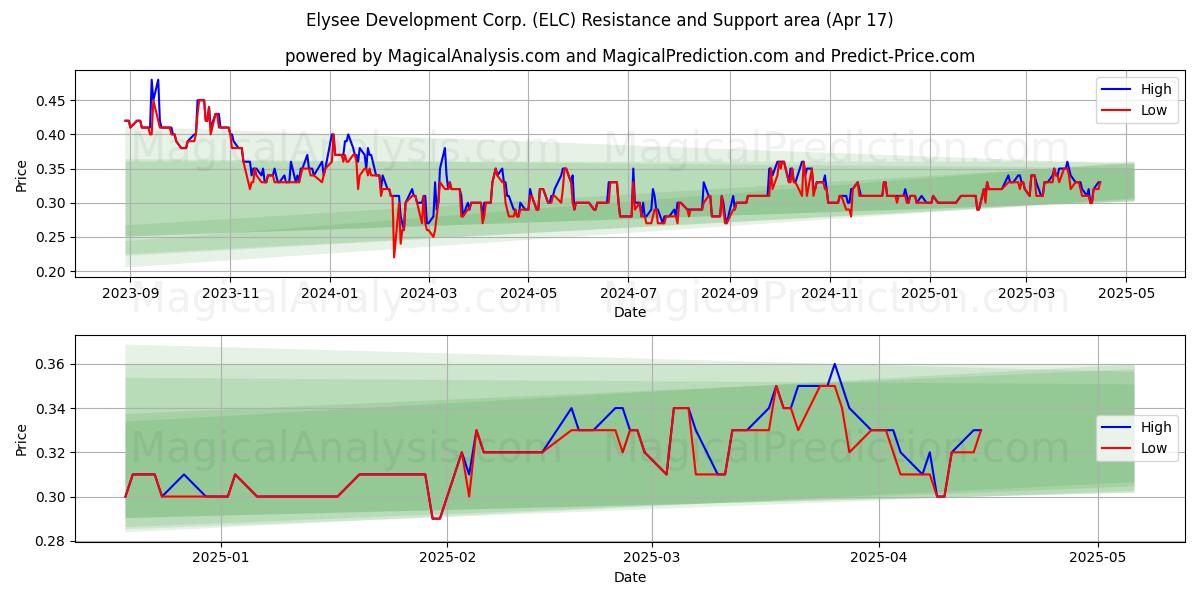
Task: Click the 0.25 price tick in top chart
Action: pyautogui.click(x=52, y=238)
